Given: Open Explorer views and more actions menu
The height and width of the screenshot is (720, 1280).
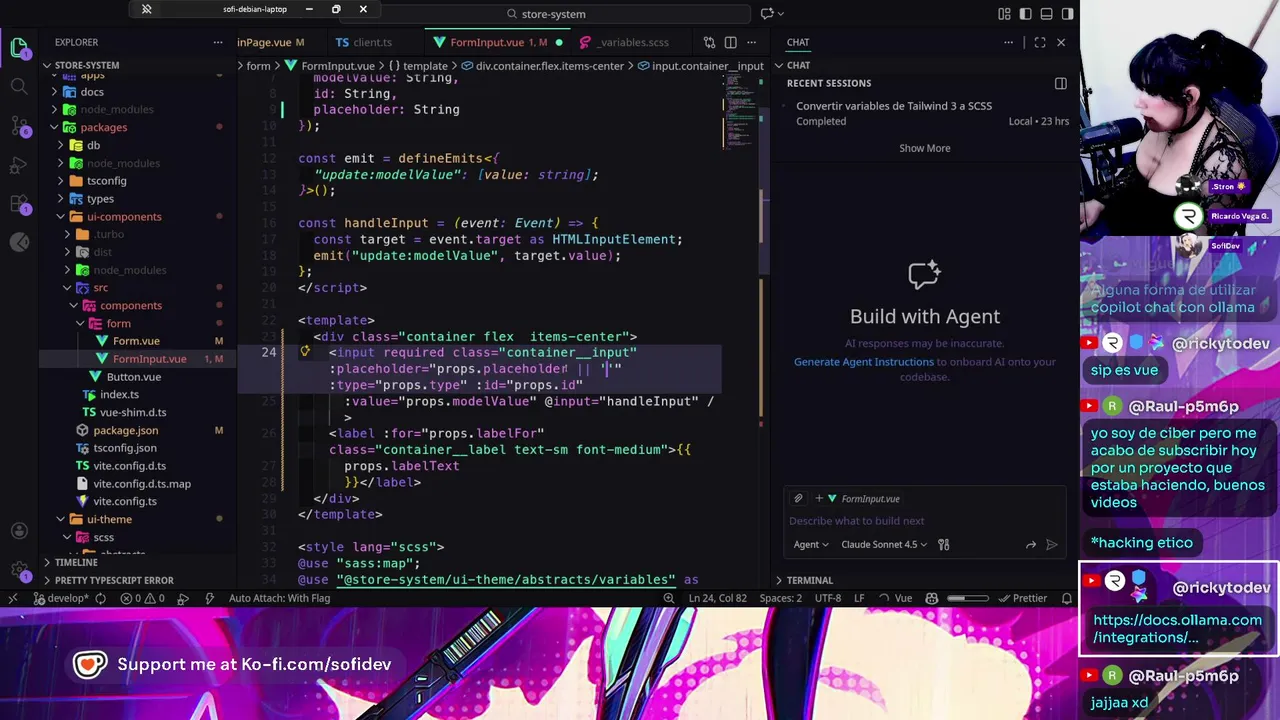Looking at the screenshot, I should pos(218,42).
